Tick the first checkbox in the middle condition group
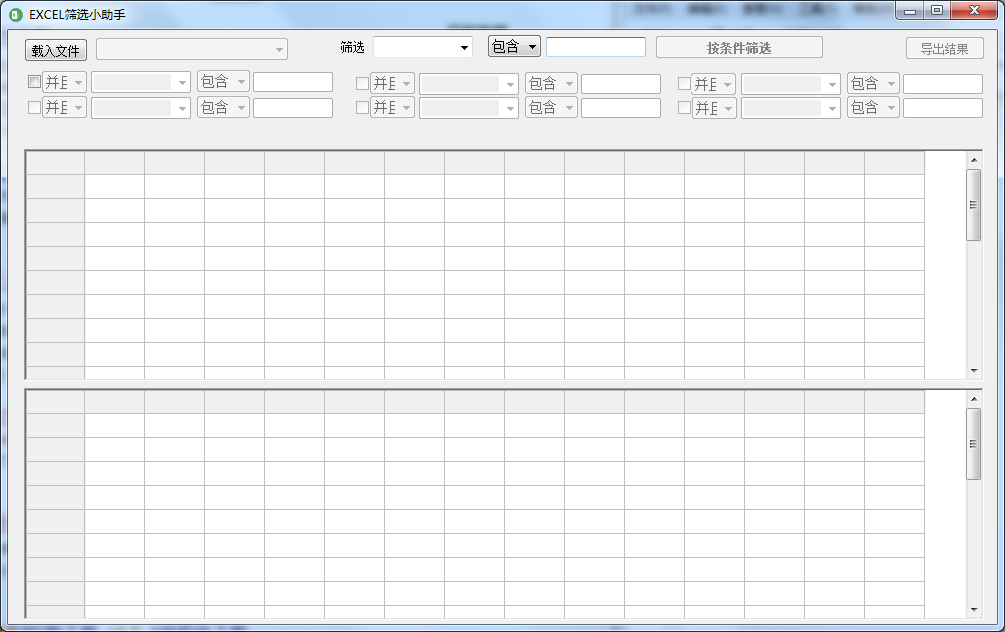Screen dimensions: 1005x632 click(362, 83)
